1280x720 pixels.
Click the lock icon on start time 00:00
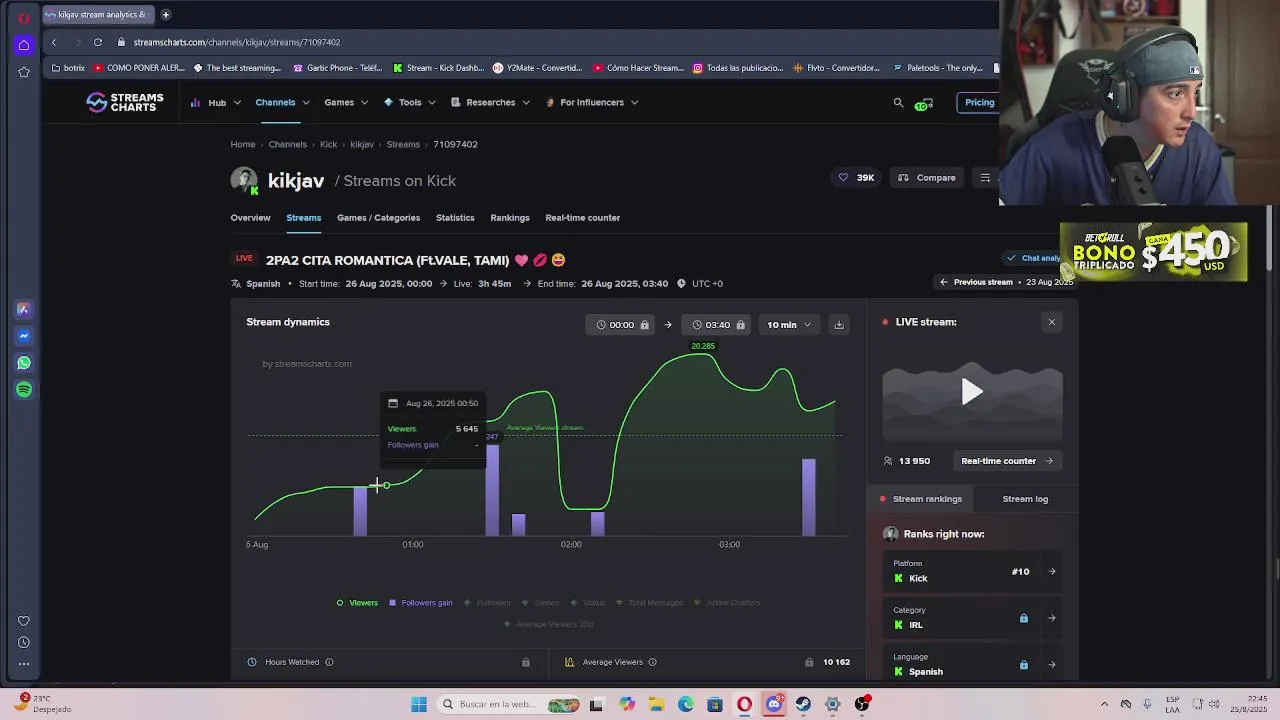click(644, 325)
